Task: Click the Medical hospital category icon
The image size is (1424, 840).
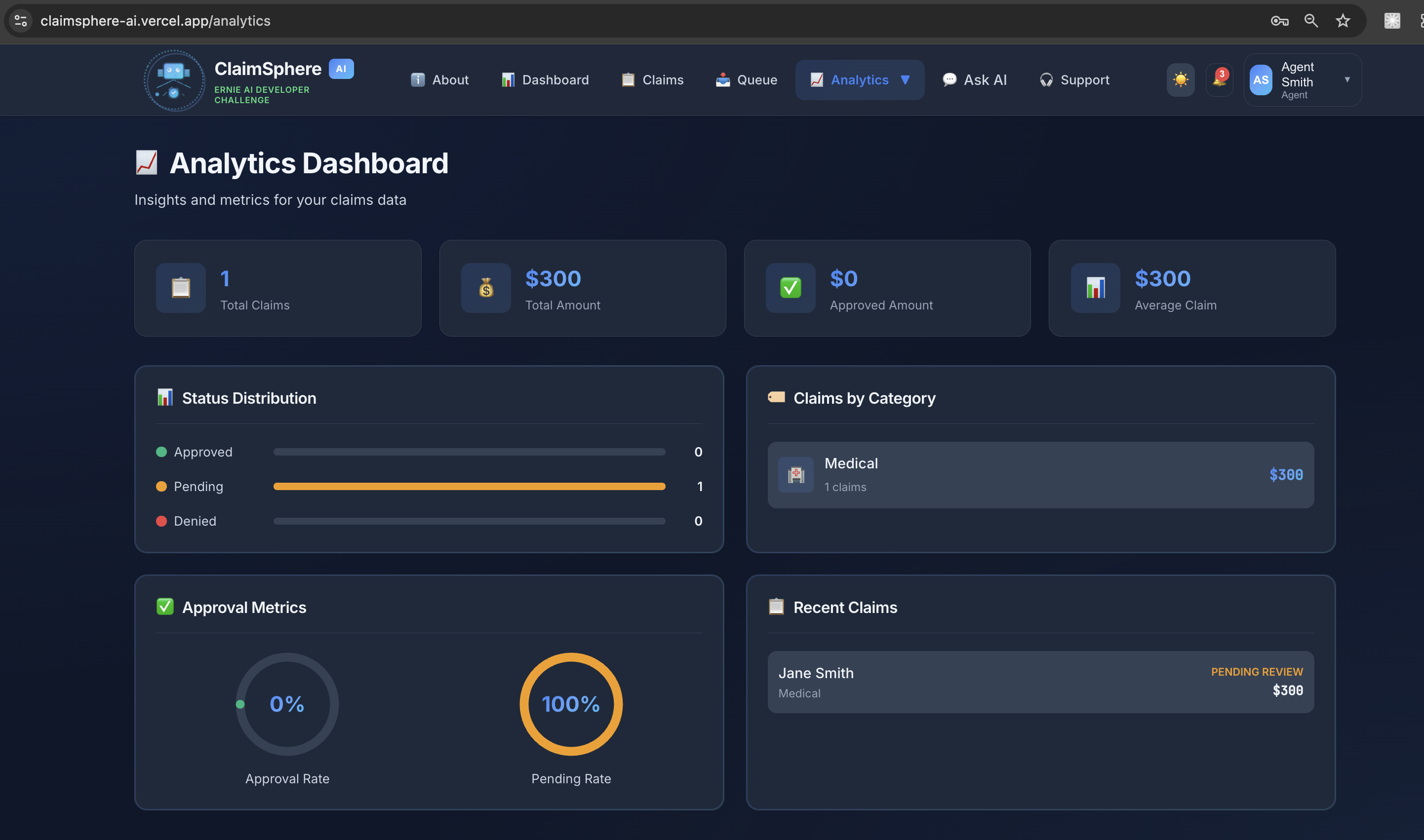Action: (795, 474)
